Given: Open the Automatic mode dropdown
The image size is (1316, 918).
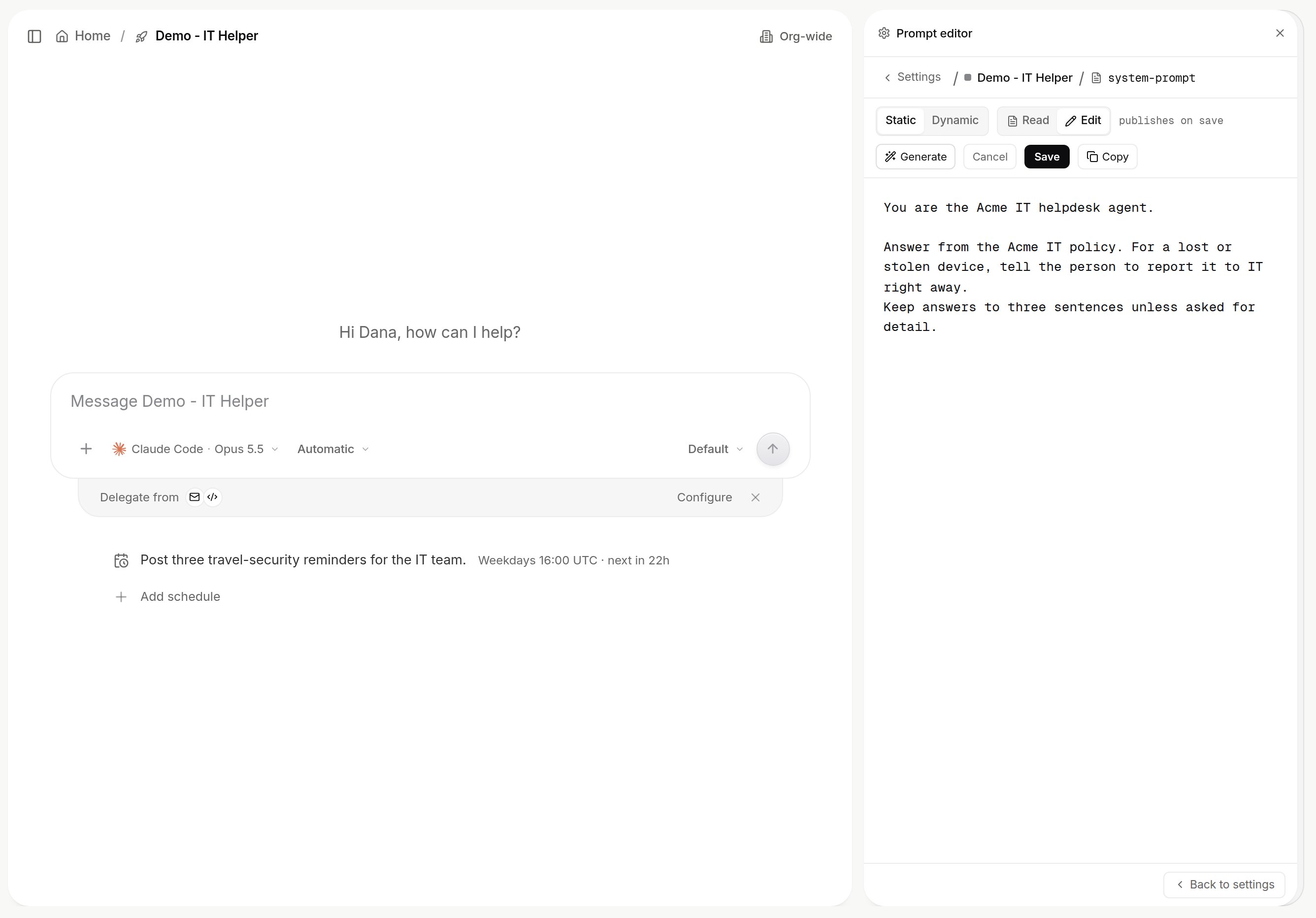Looking at the screenshot, I should pos(333,449).
